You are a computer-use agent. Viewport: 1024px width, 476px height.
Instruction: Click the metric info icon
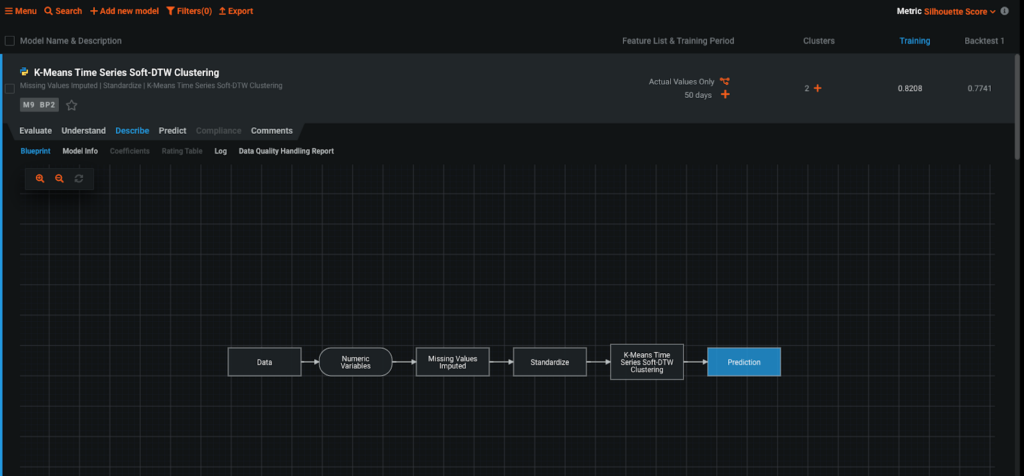tap(1004, 11)
